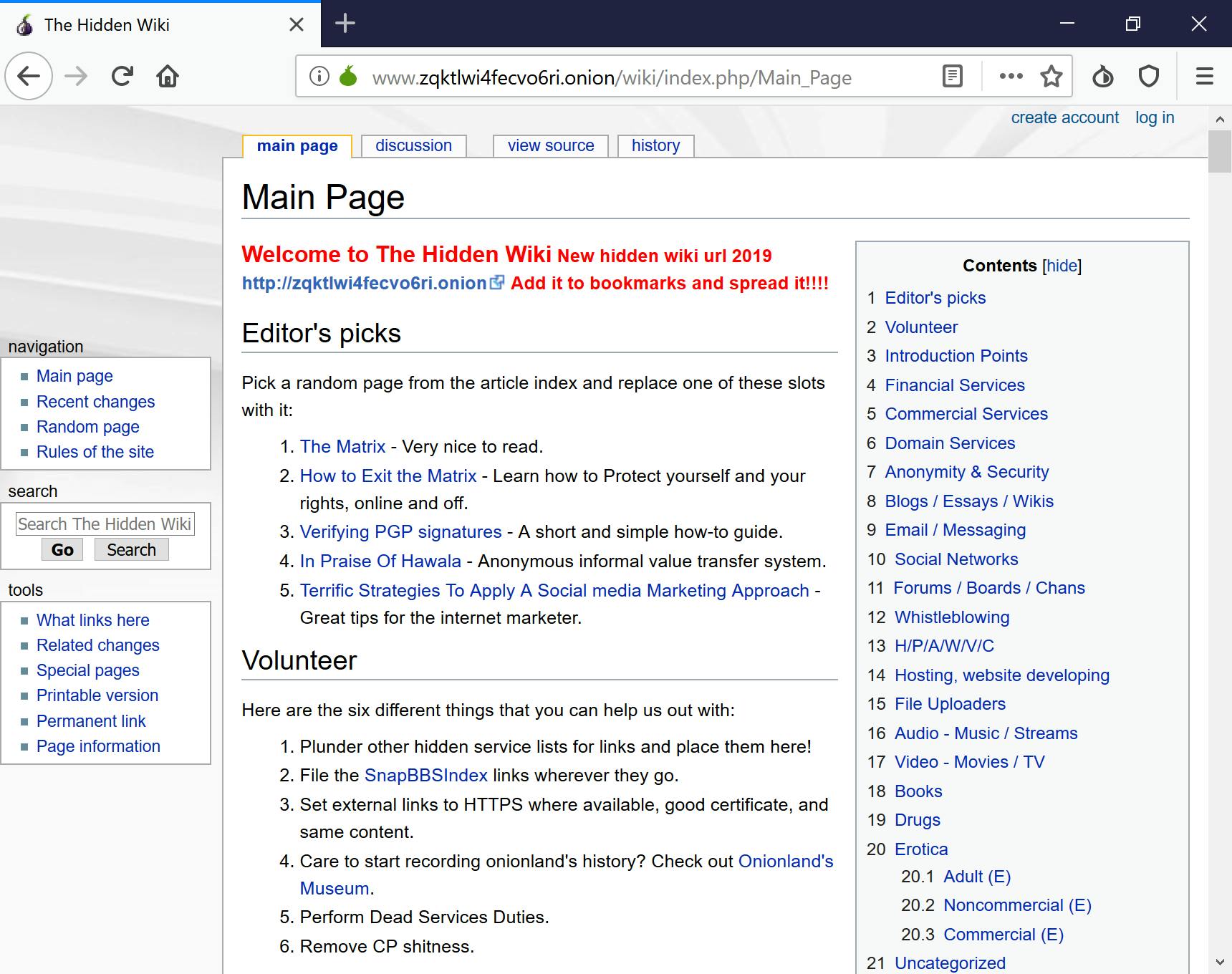
Task: Open the Tor onion circuit button
Action: (1102, 76)
